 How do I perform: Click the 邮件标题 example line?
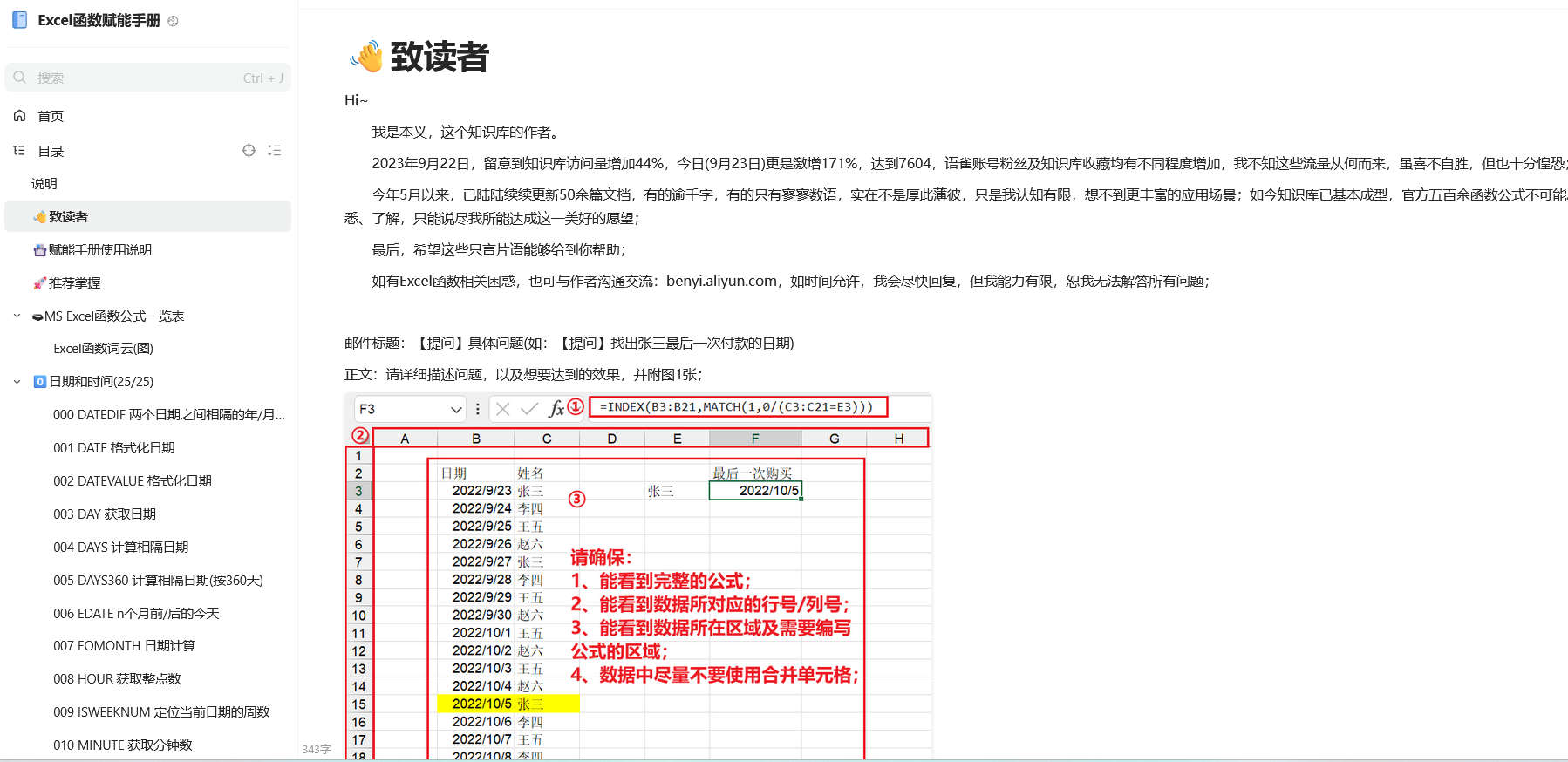point(569,344)
